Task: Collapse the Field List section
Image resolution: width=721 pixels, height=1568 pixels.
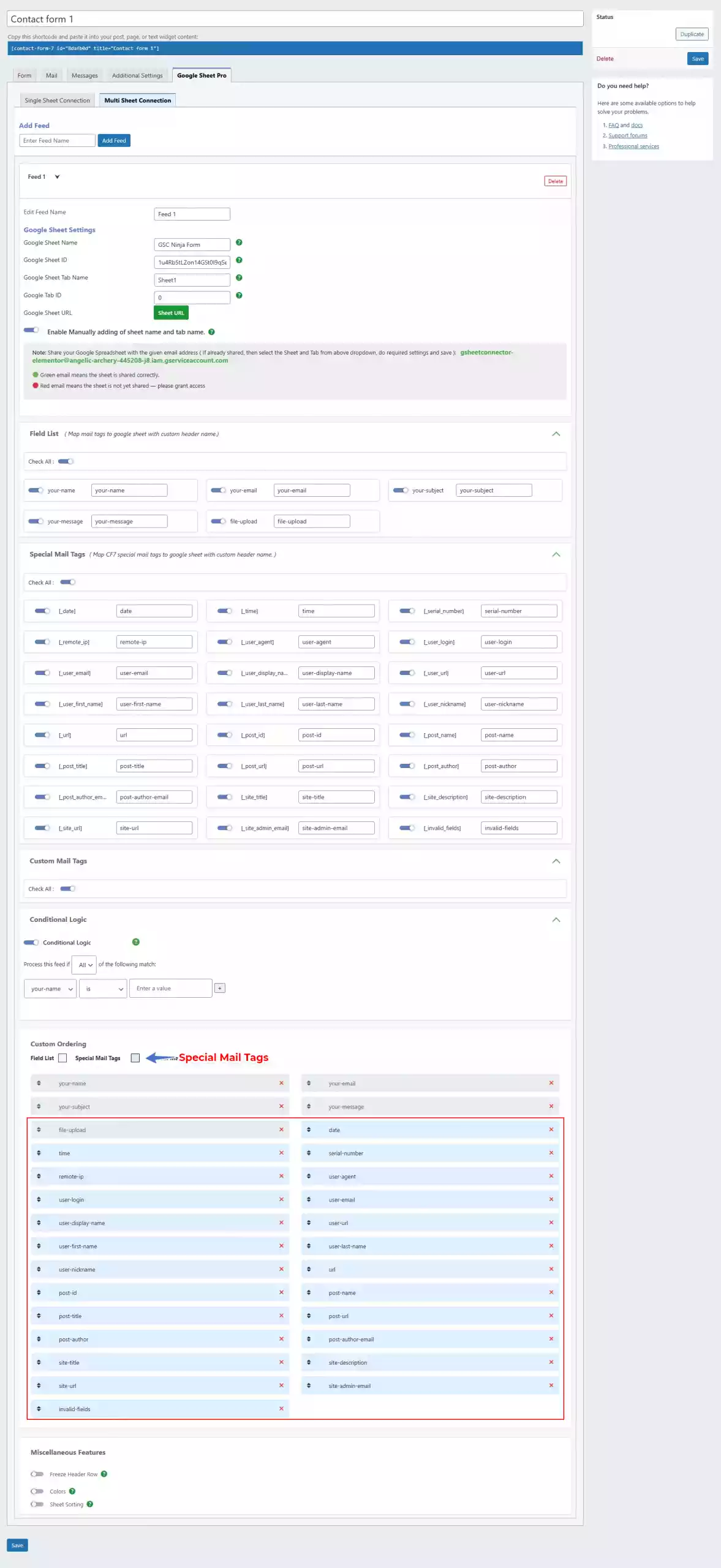Action: click(556, 434)
